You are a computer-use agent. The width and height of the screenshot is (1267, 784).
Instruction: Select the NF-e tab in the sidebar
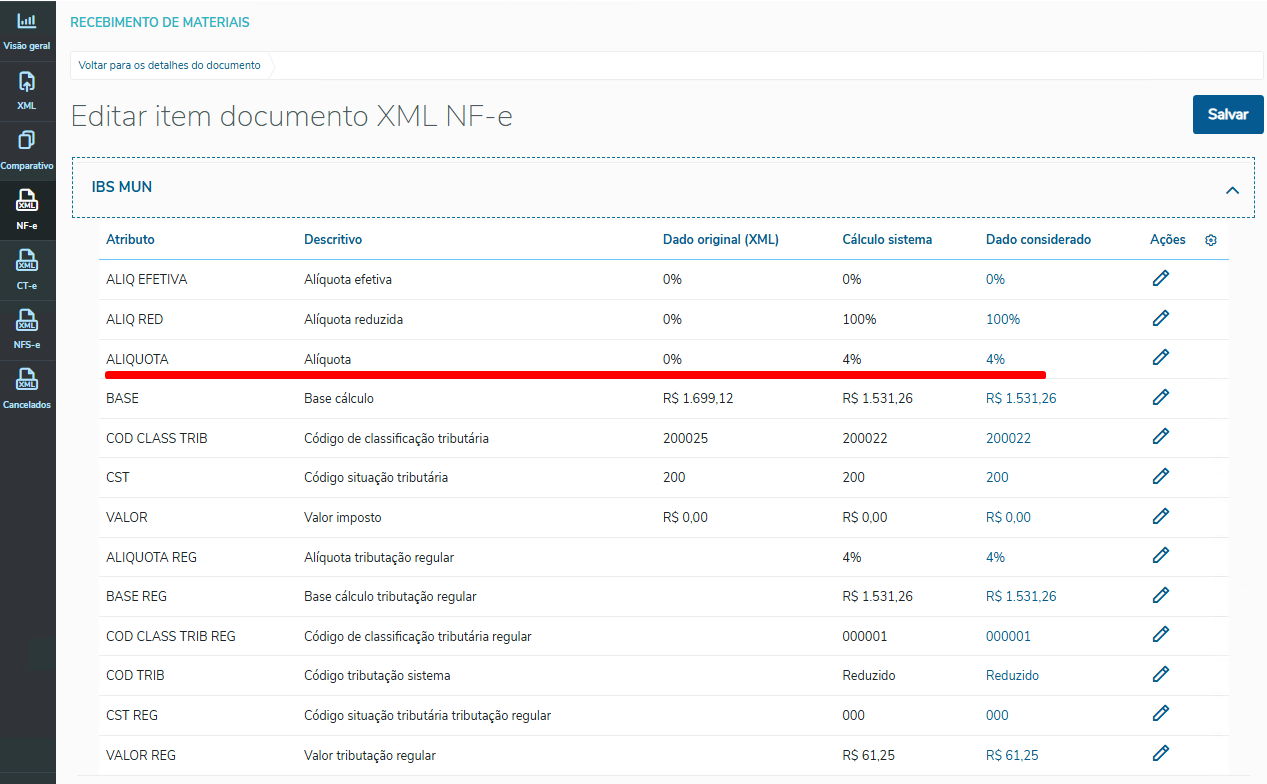click(x=27, y=210)
